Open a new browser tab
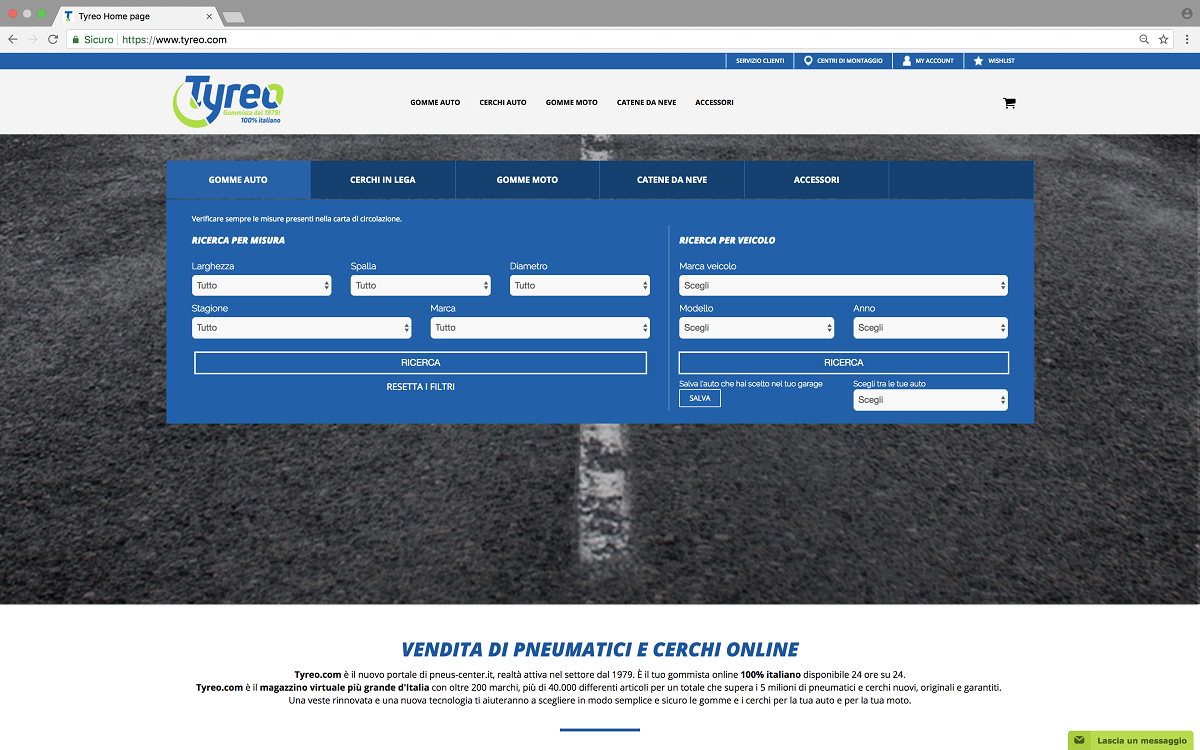Image resolution: width=1200 pixels, height=750 pixels. point(233,17)
